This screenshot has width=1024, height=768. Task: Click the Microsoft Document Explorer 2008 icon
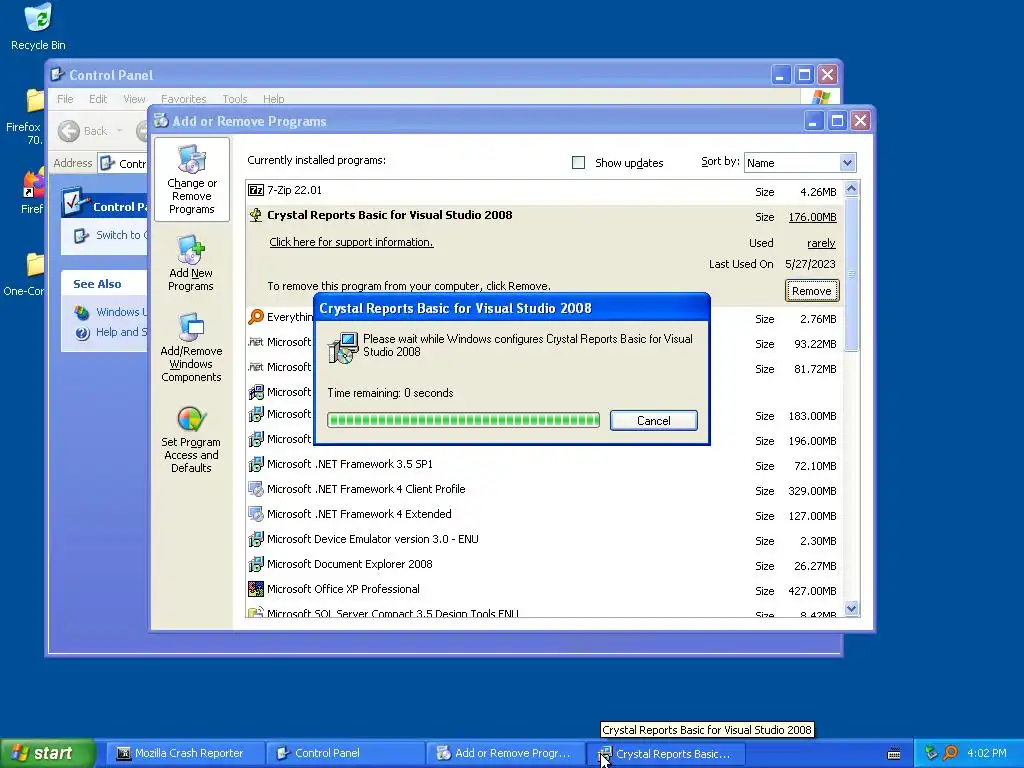pyautogui.click(x=256, y=564)
